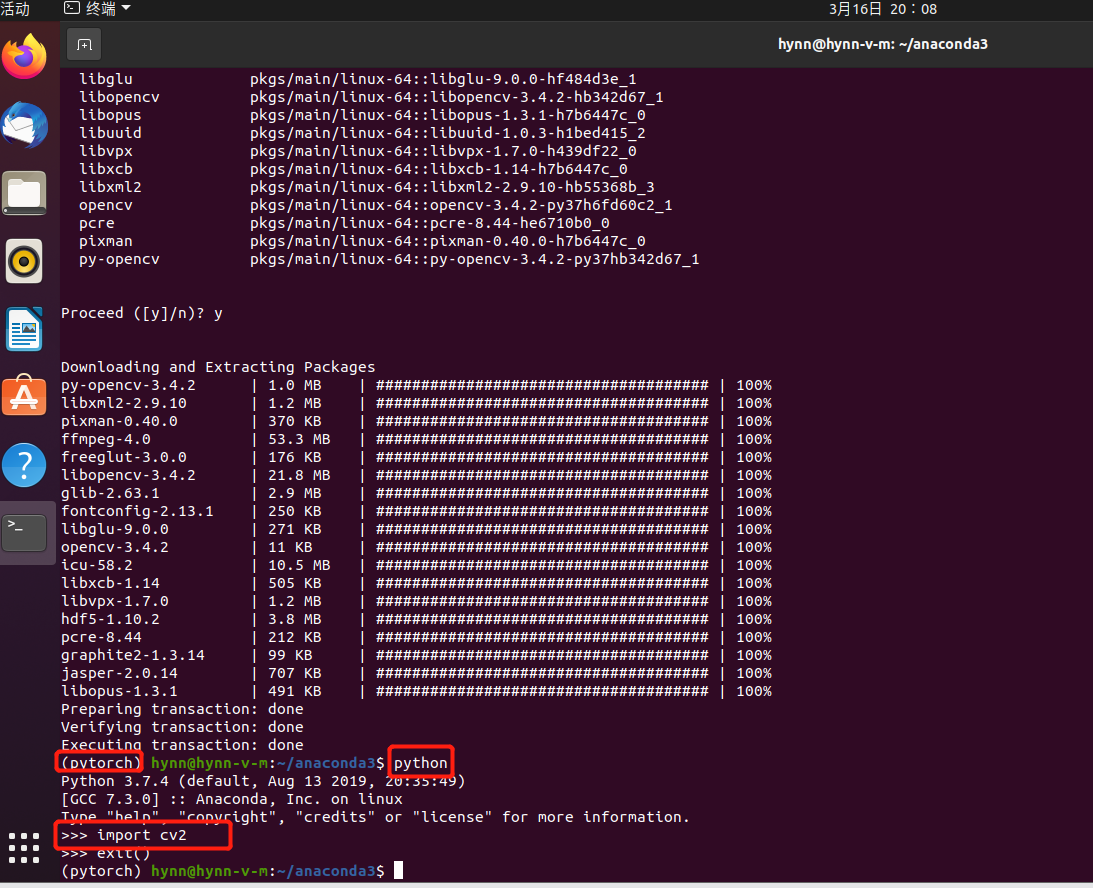Click the highlighted python command text
The height and width of the screenshot is (888, 1093).
[x=420, y=763]
